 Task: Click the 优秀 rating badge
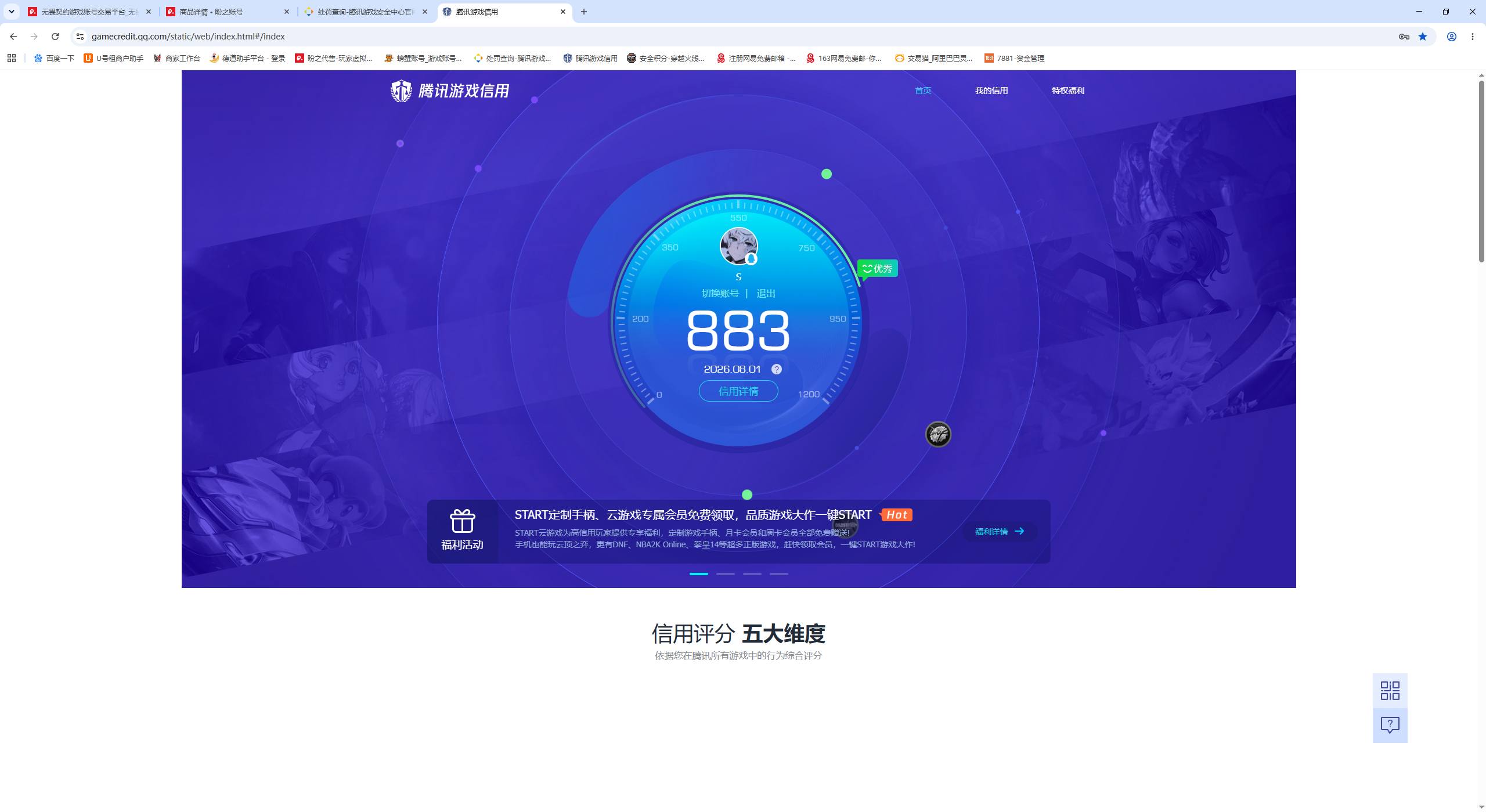pos(878,269)
